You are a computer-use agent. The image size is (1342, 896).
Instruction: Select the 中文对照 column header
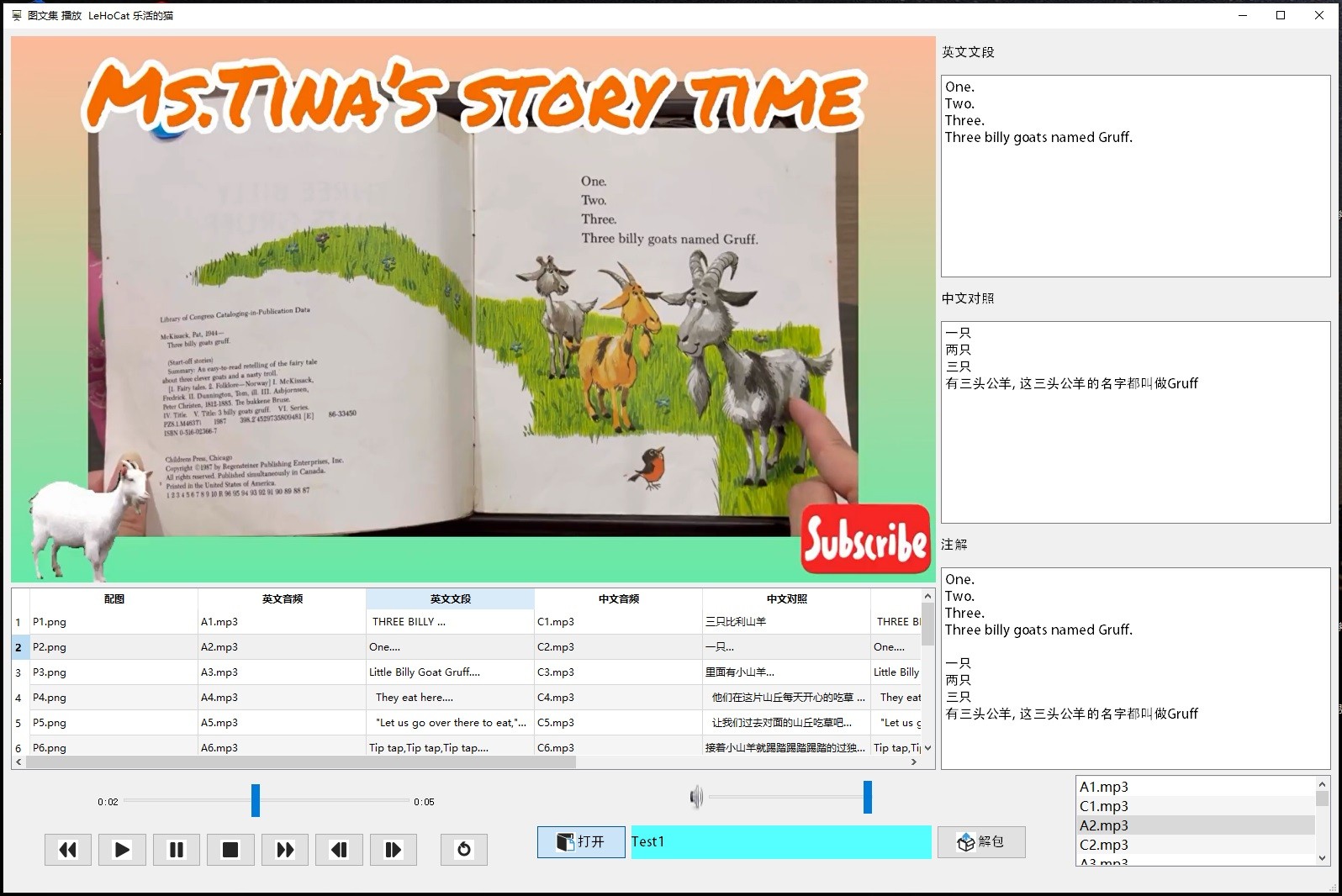[x=786, y=598]
